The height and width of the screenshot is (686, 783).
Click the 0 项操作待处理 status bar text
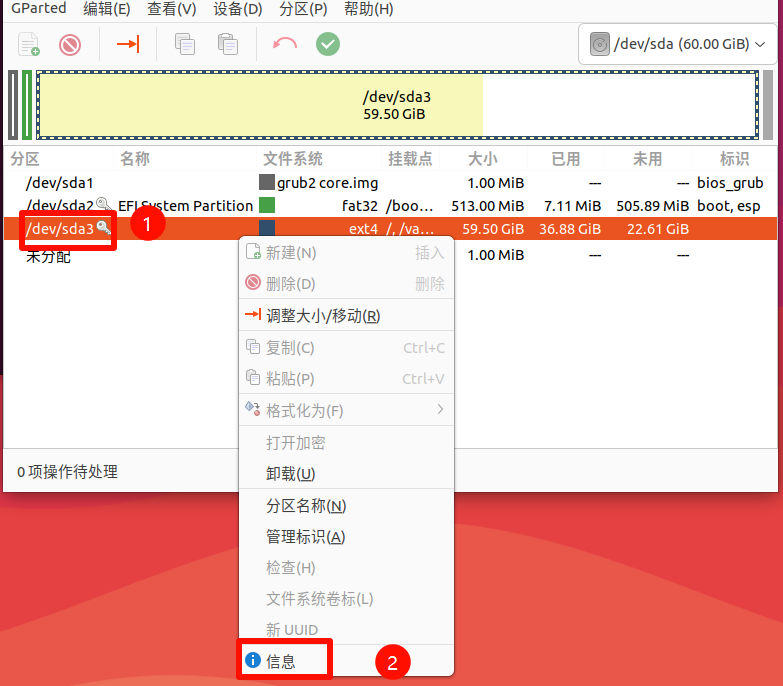(67, 472)
